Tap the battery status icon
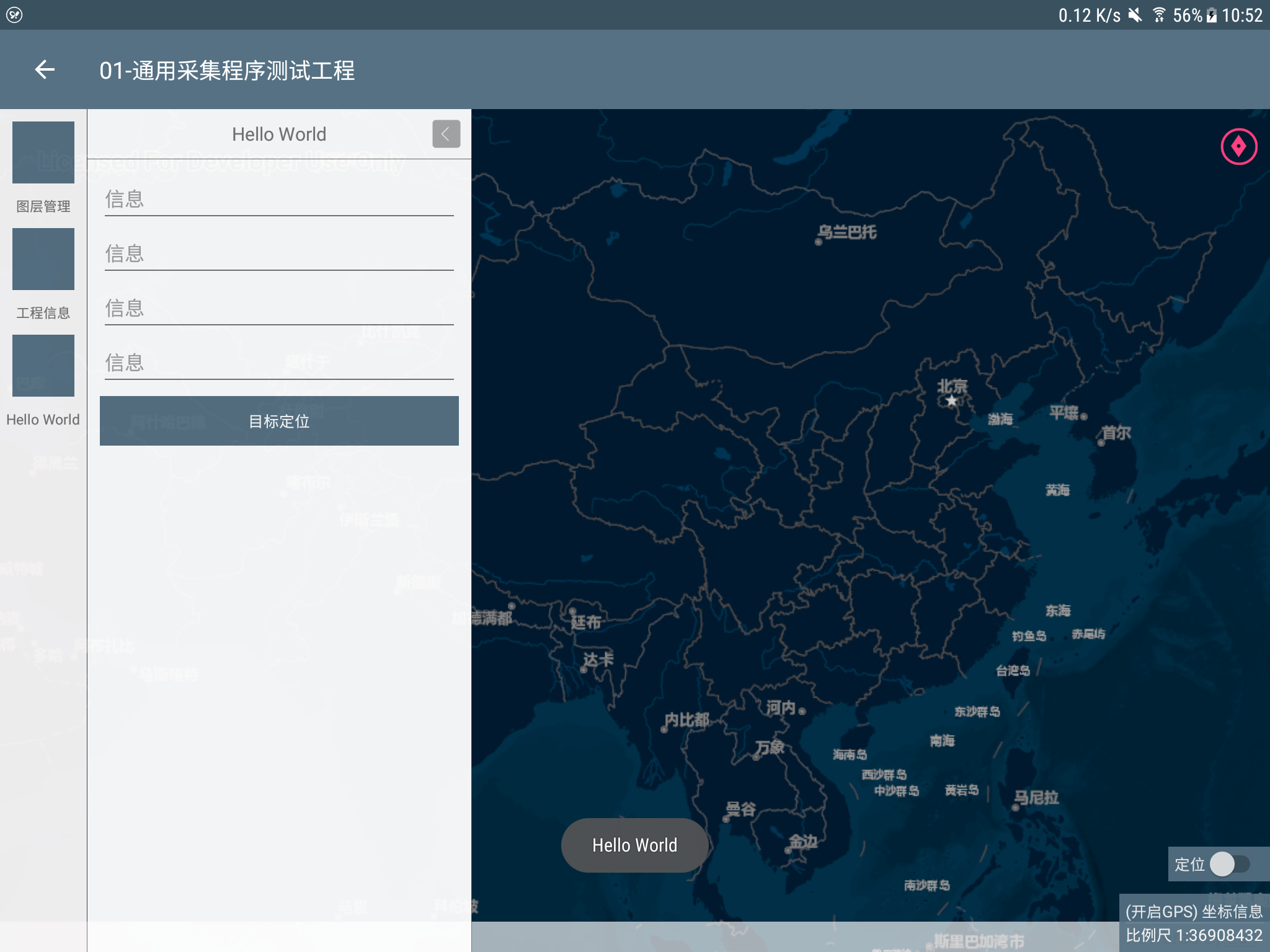Image resolution: width=1270 pixels, height=952 pixels. coord(1211,15)
